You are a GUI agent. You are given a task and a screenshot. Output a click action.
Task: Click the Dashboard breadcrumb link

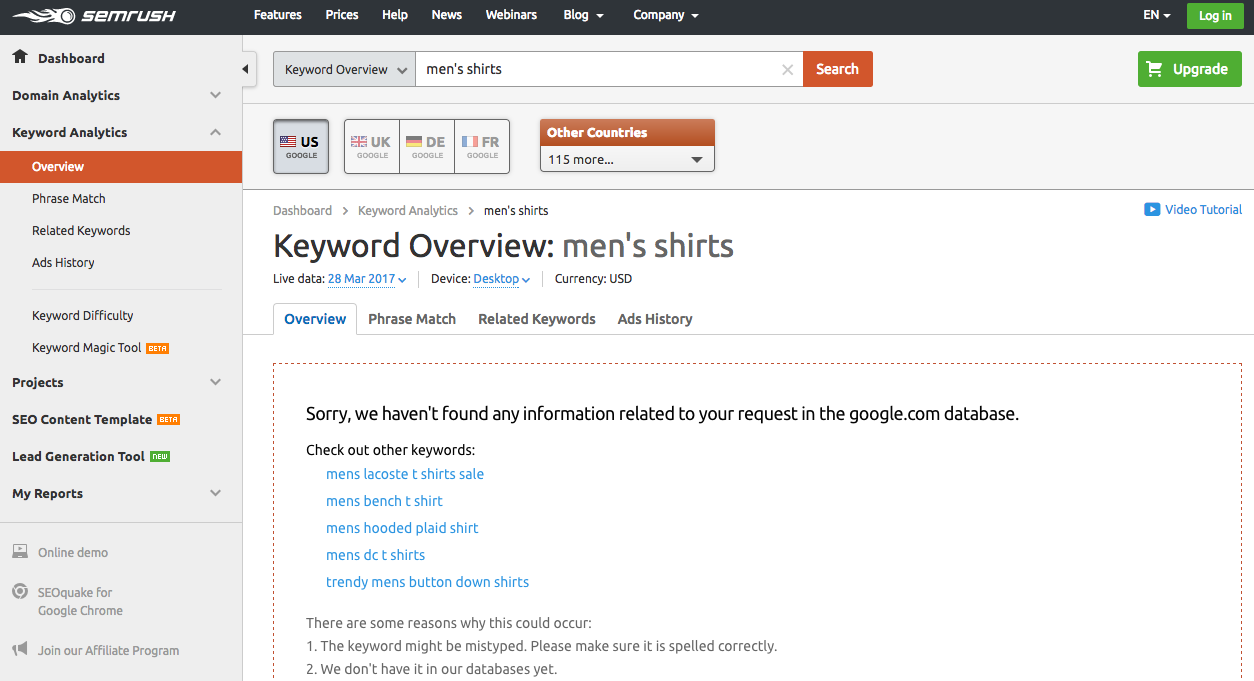tap(302, 211)
